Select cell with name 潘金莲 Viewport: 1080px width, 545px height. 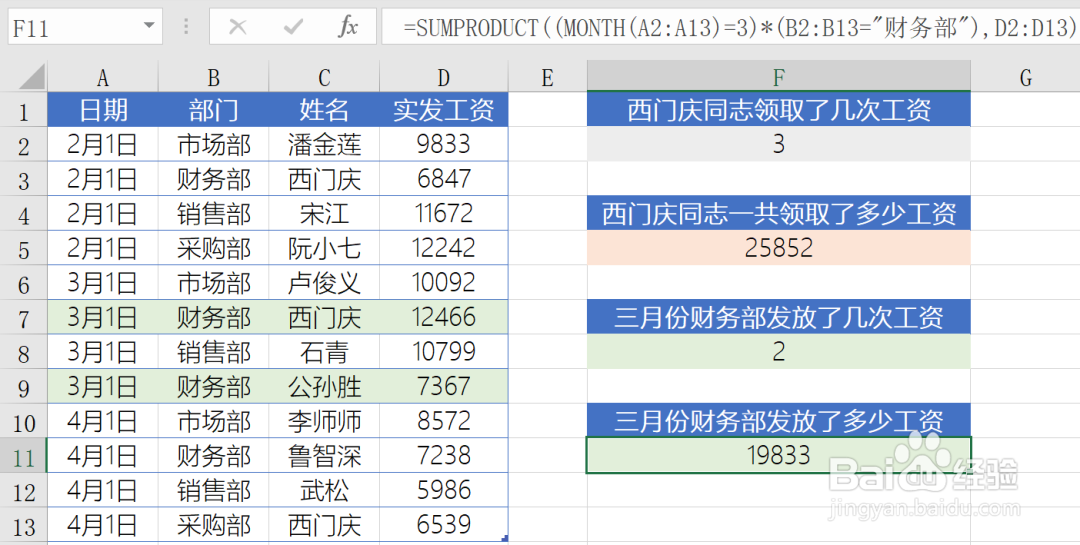(324, 145)
